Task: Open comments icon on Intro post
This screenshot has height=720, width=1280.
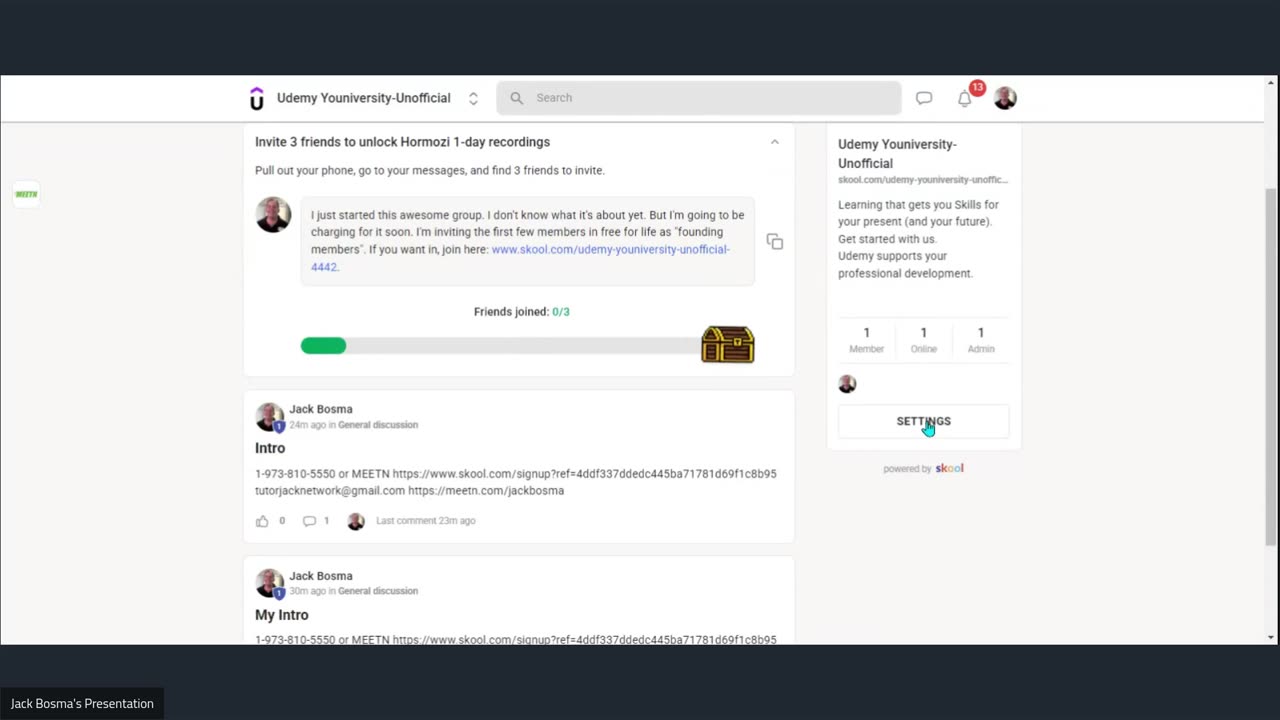Action: pos(309,521)
